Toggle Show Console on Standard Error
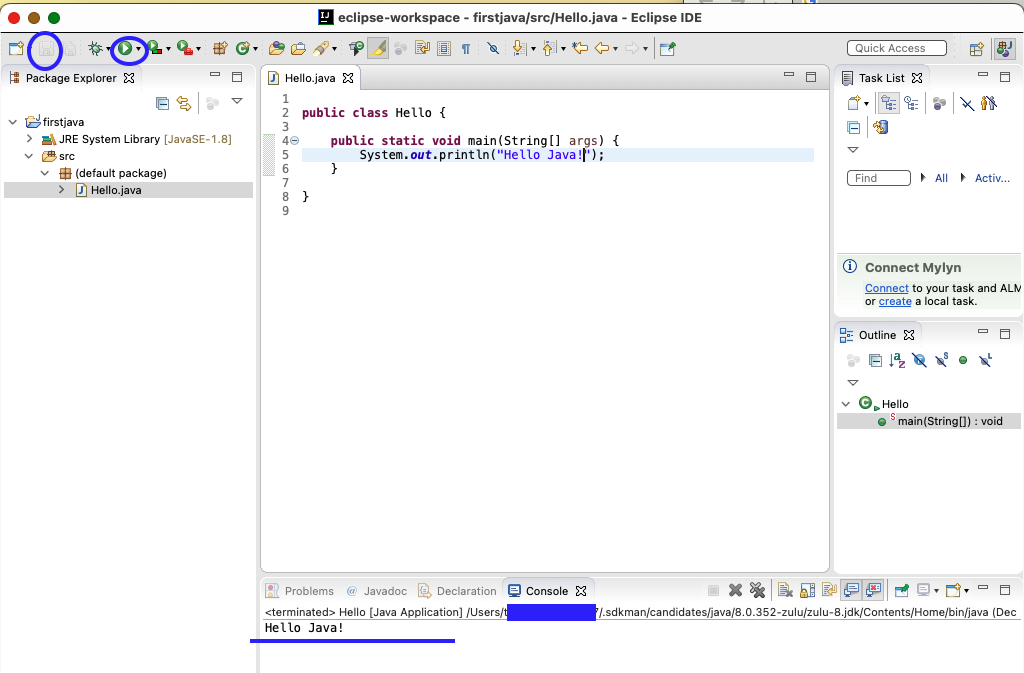This screenshot has width=1024, height=673. (874, 590)
